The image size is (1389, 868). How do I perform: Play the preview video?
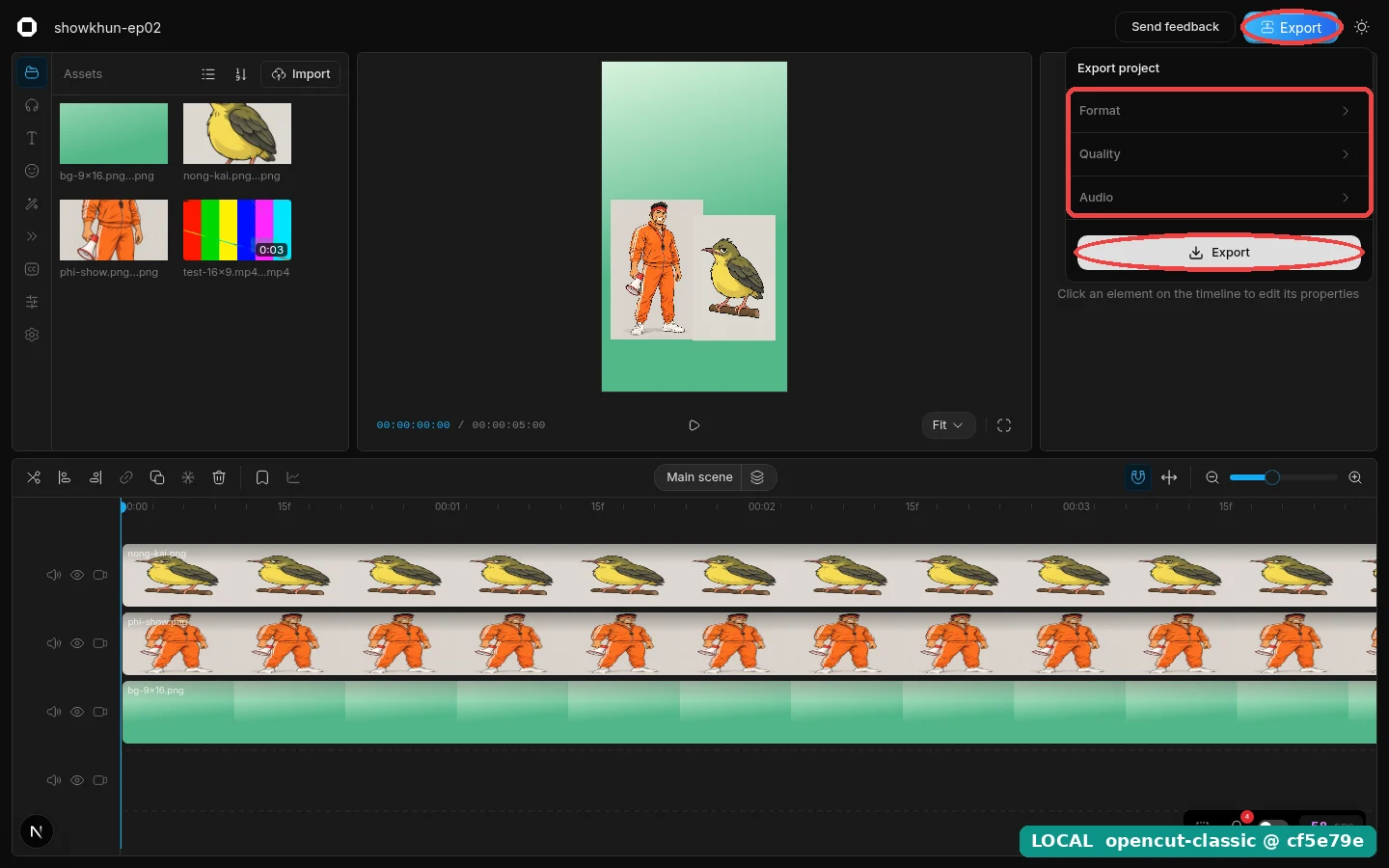[694, 425]
